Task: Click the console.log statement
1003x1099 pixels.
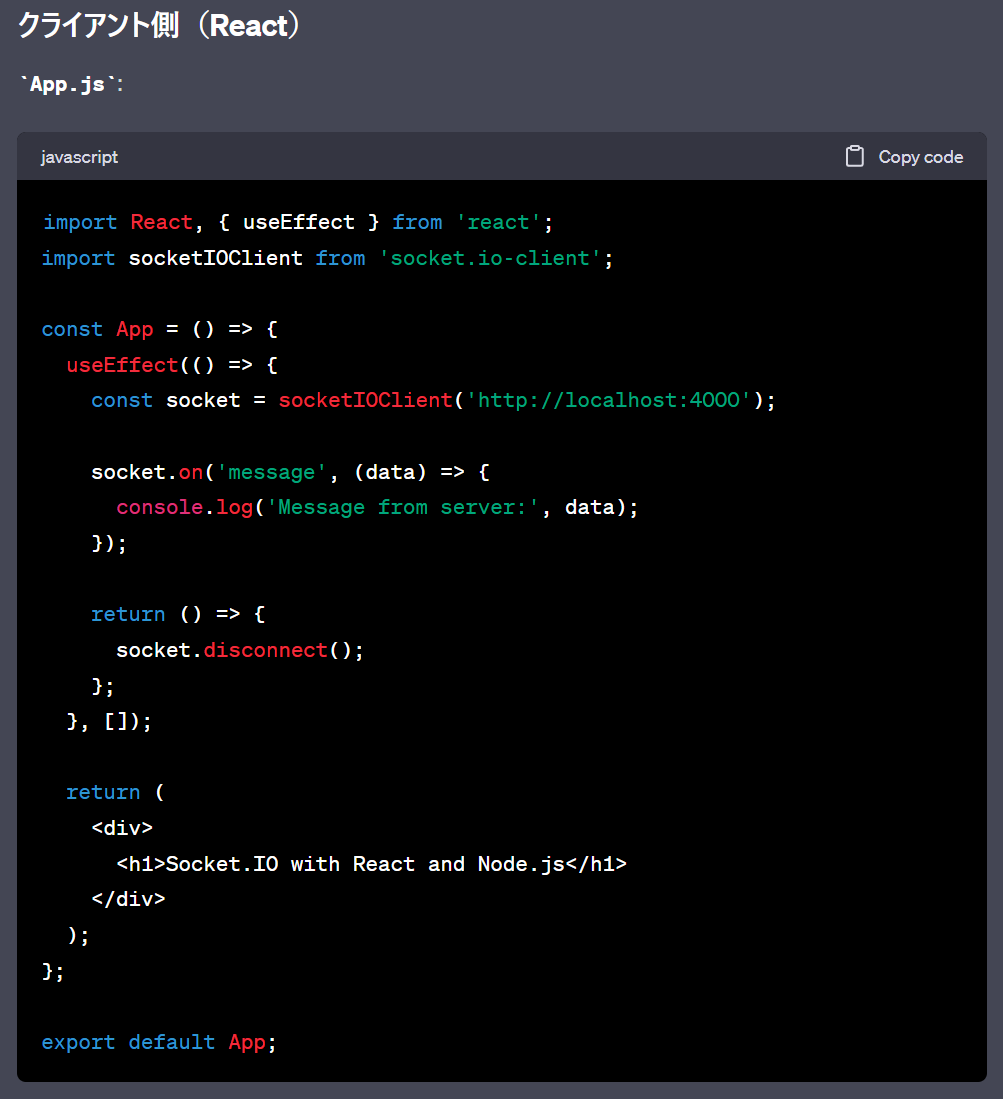Action: tap(185, 507)
